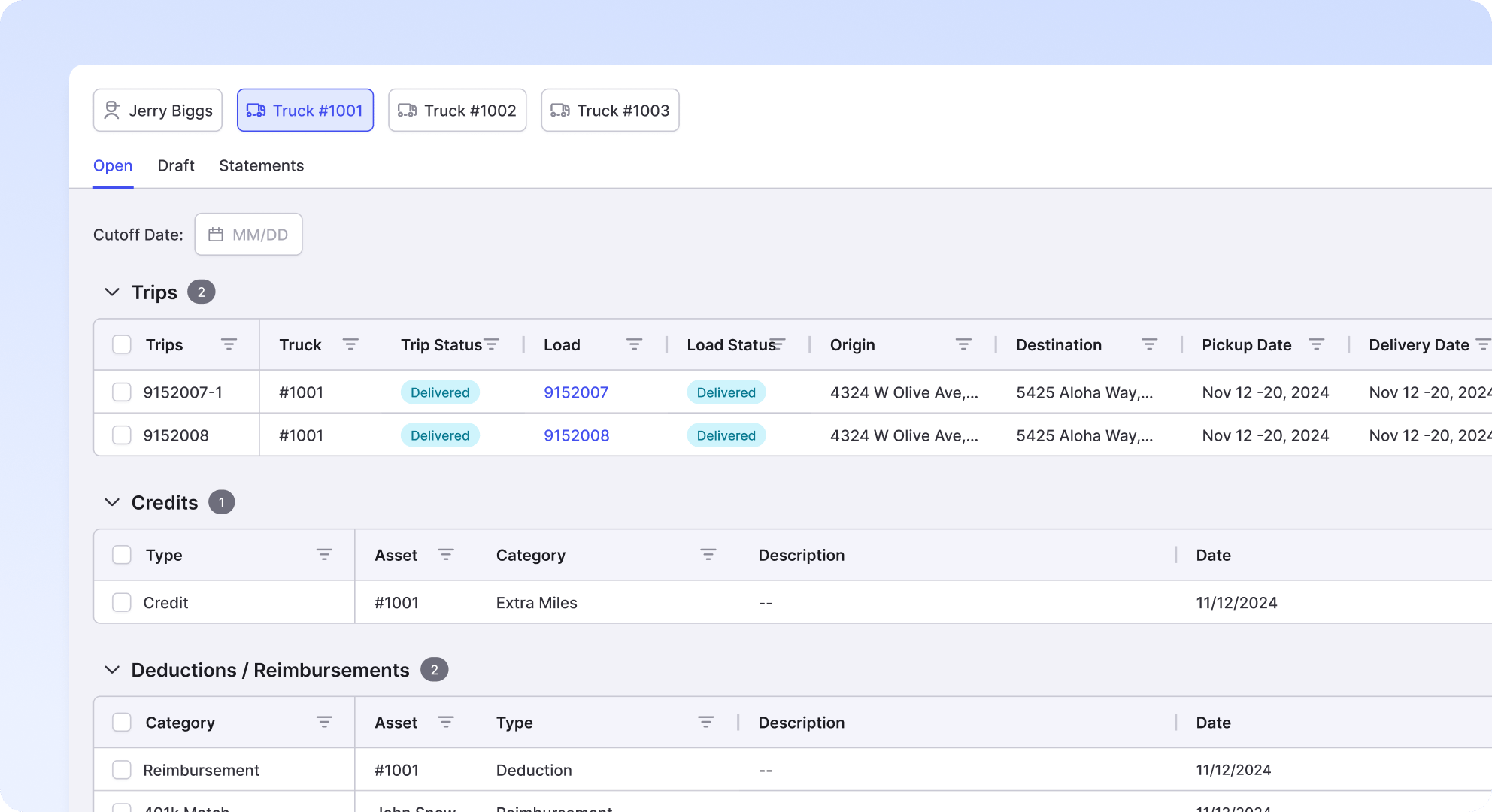Image resolution: width=1492 pixels, height=812 pixels.
Task: Select driver Jerry Biggs
Action: tap(158, 111)
